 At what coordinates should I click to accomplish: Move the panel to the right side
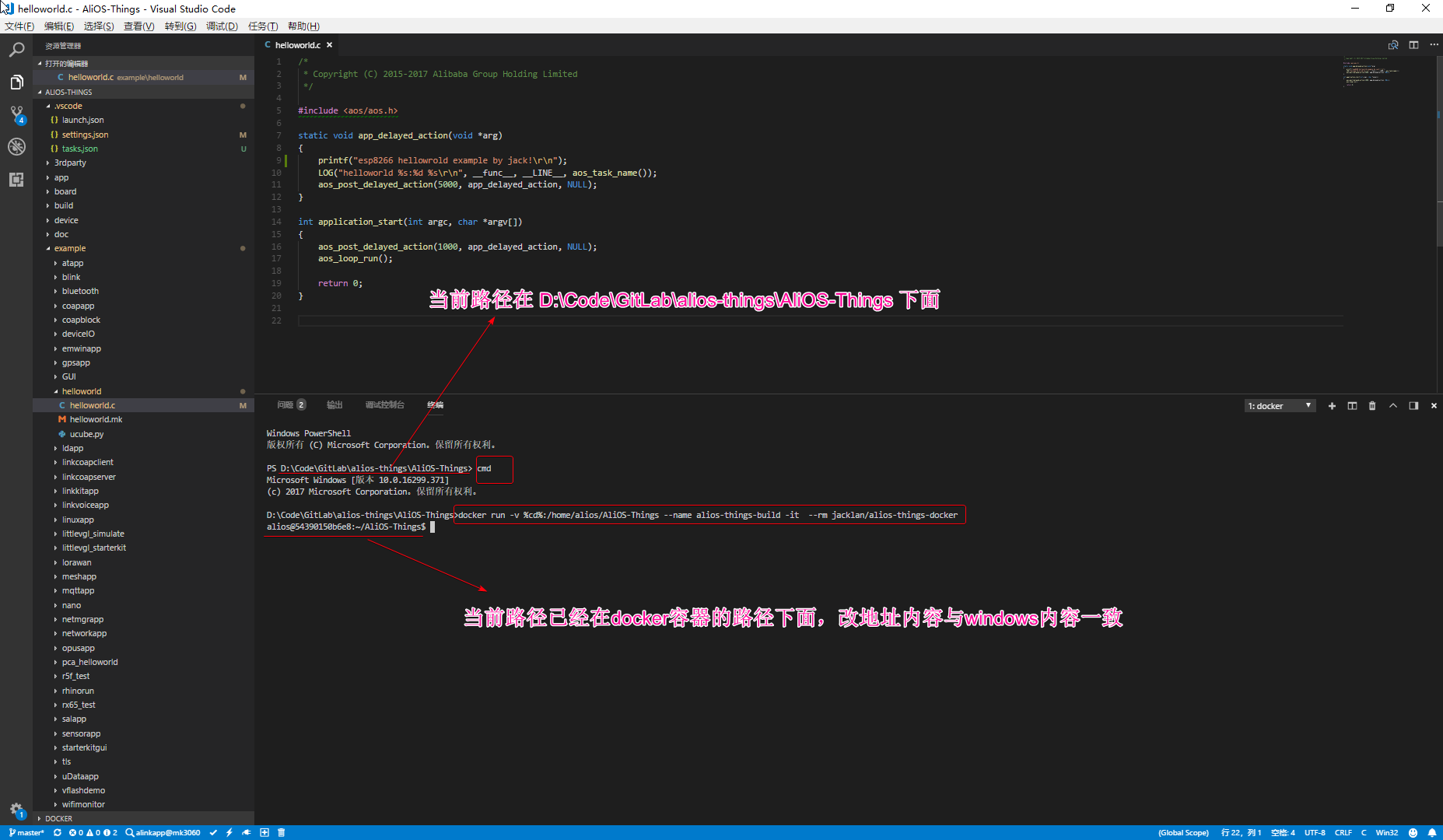coord(1413,406)
